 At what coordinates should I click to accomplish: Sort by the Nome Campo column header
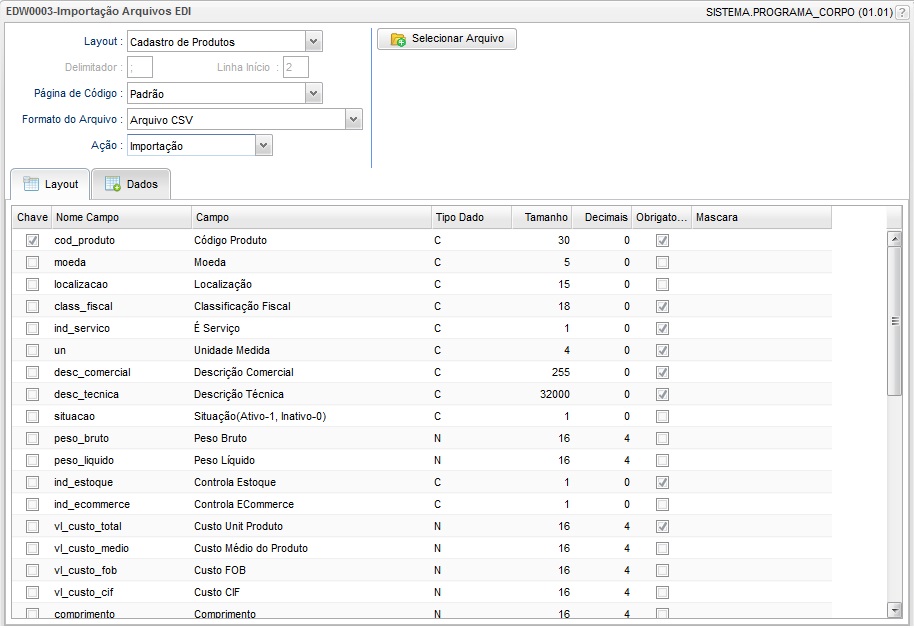click(120, 218)
